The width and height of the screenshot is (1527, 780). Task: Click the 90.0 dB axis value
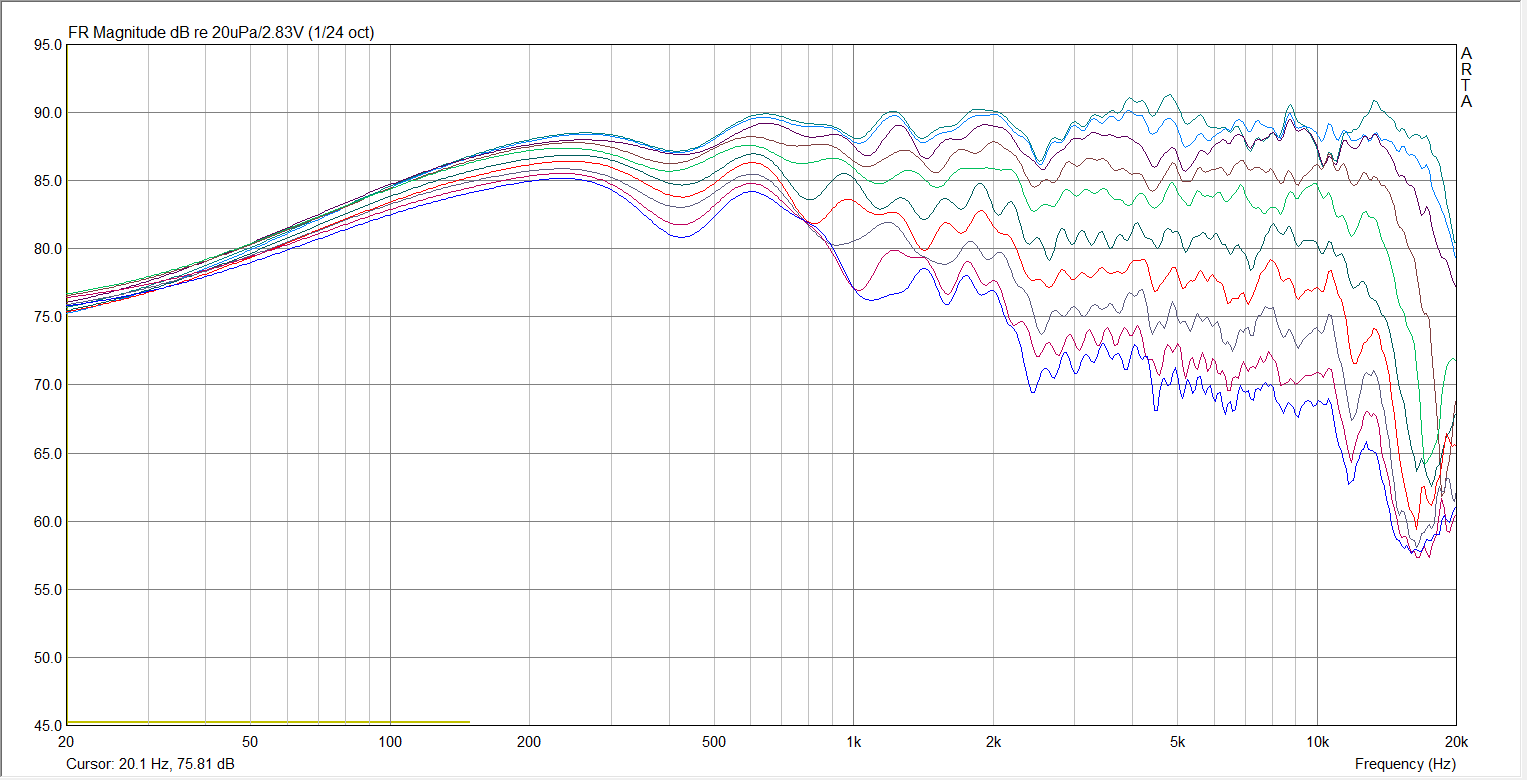[46, 113]
